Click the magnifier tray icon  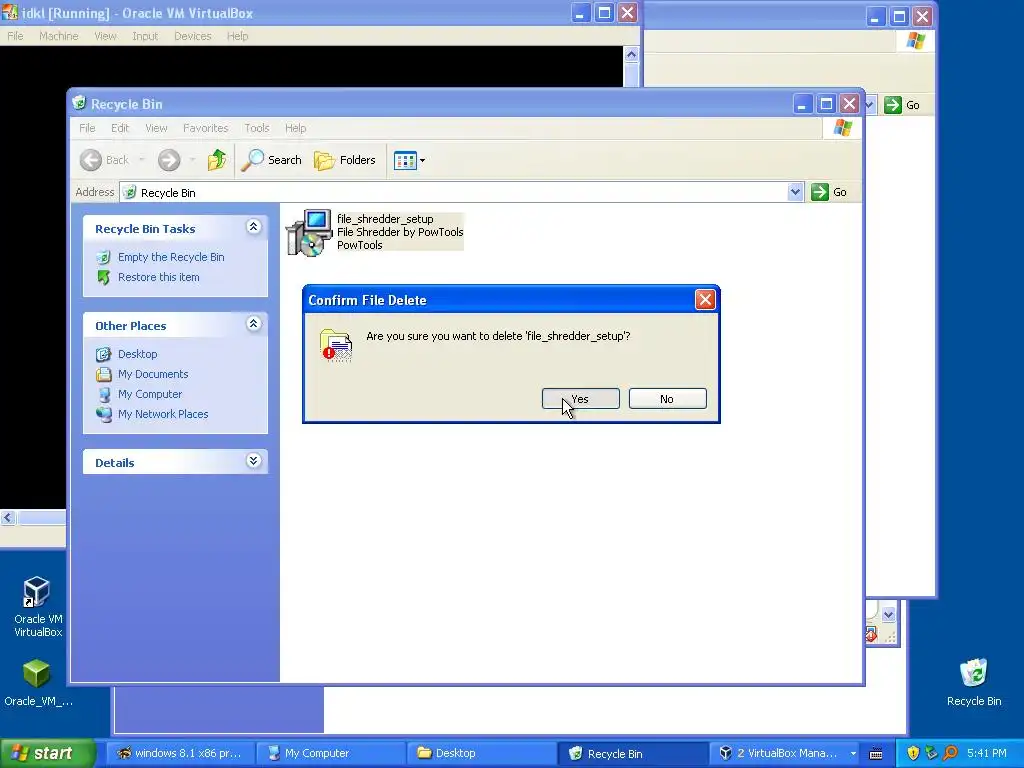click(950, 753)
